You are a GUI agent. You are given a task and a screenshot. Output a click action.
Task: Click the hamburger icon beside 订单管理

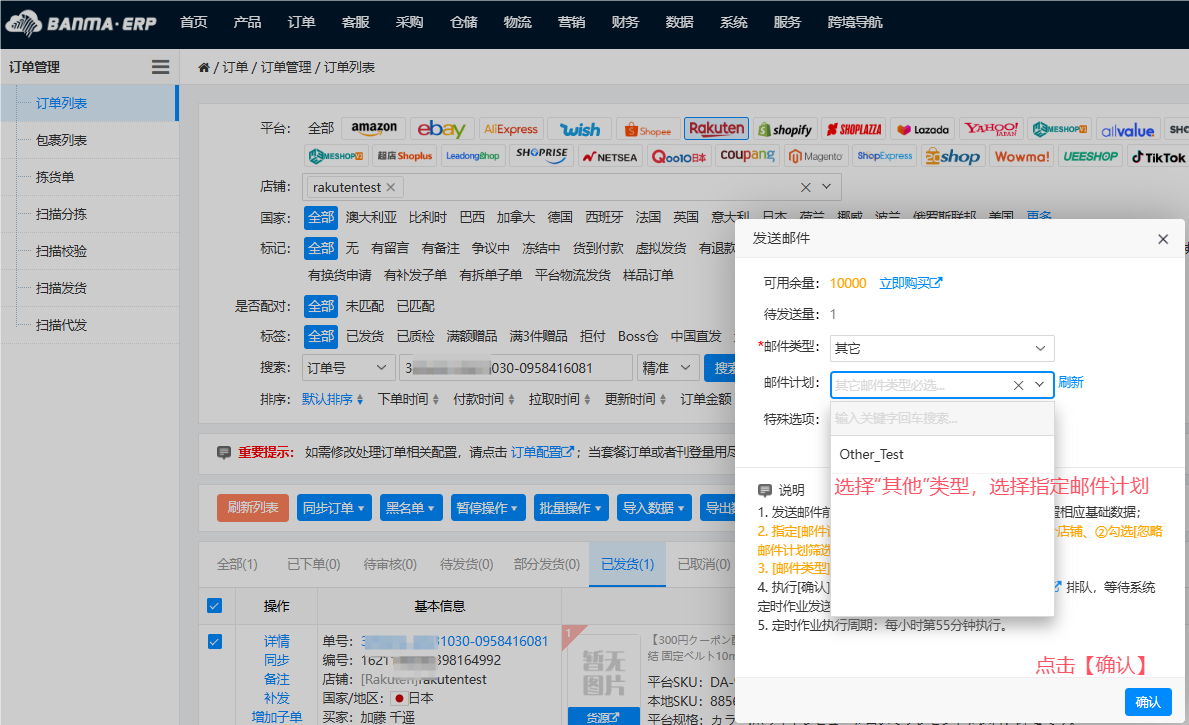[x=160, y=67]
